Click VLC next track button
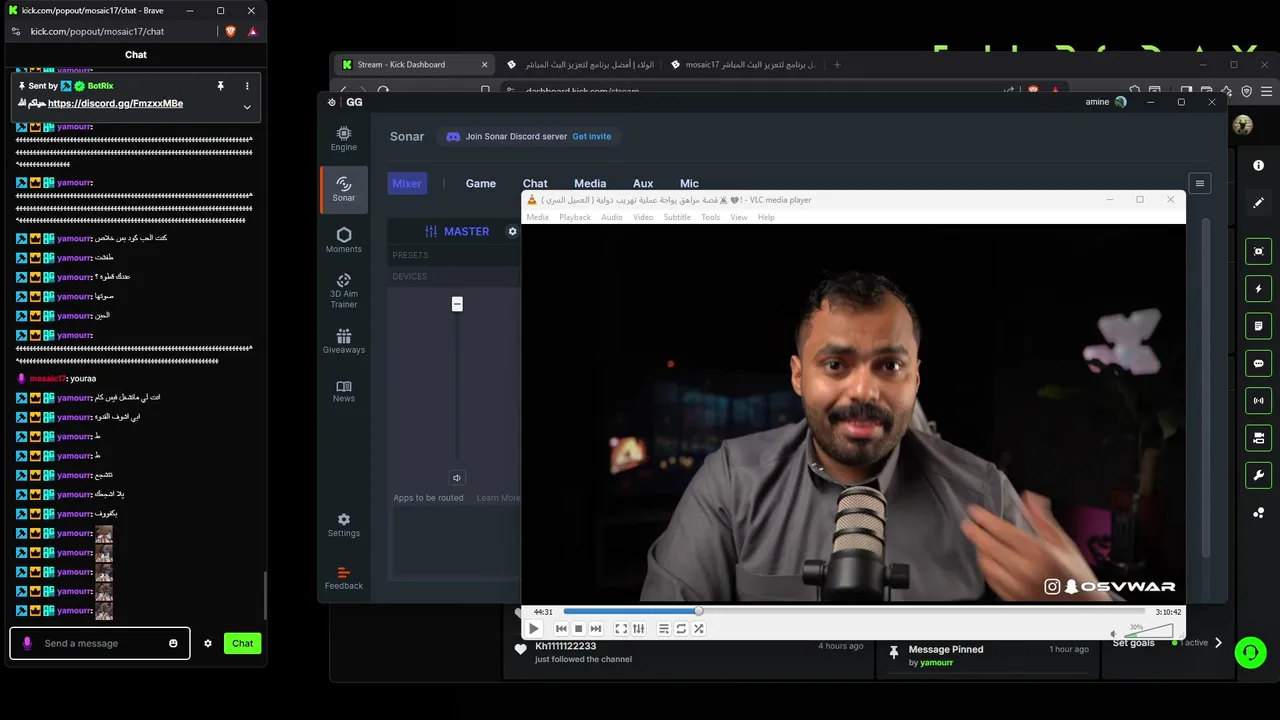The height and width of the screenshot is (720, 1280). (596, 629)
